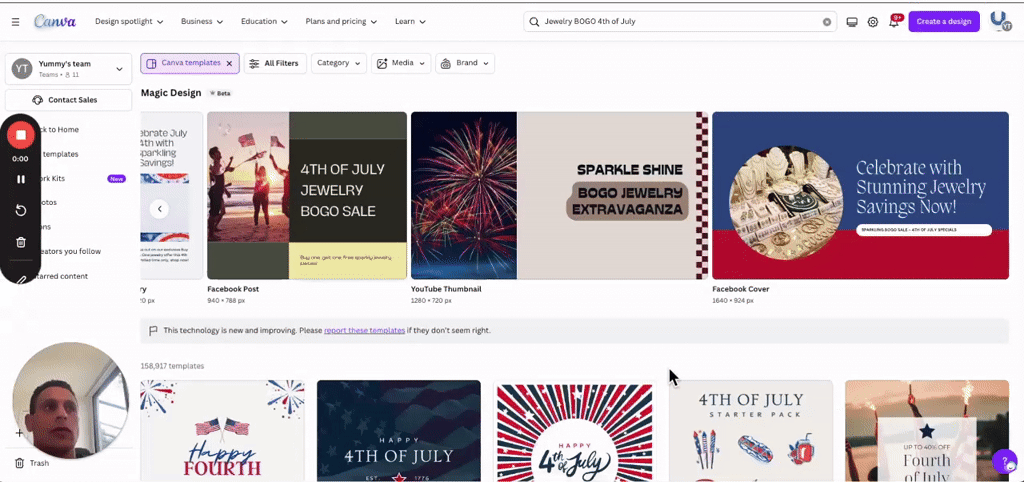
Task: Open the hamburger main menu
Action: [15, 22]
